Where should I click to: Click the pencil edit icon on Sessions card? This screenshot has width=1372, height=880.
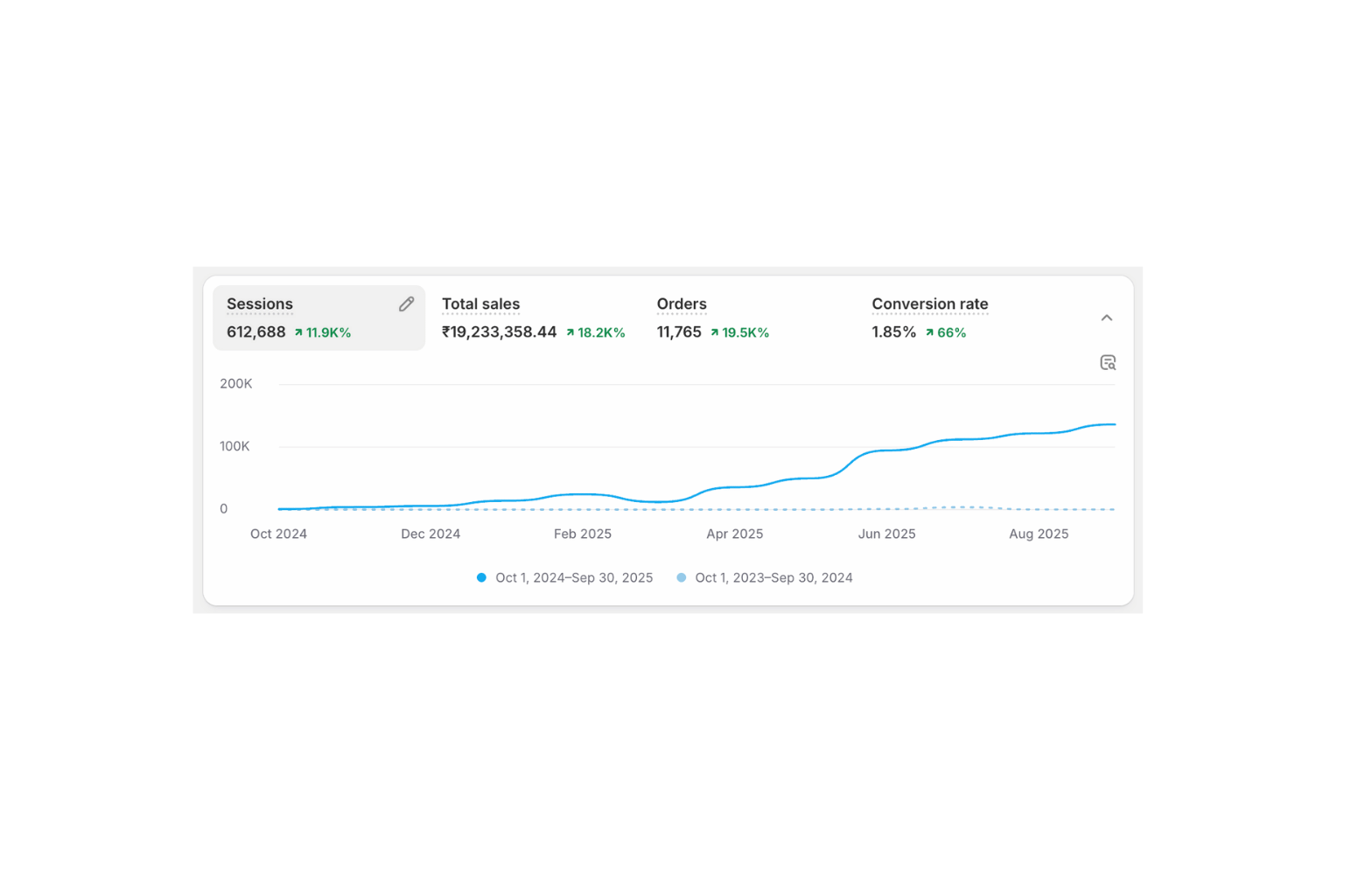pos(406,304)
